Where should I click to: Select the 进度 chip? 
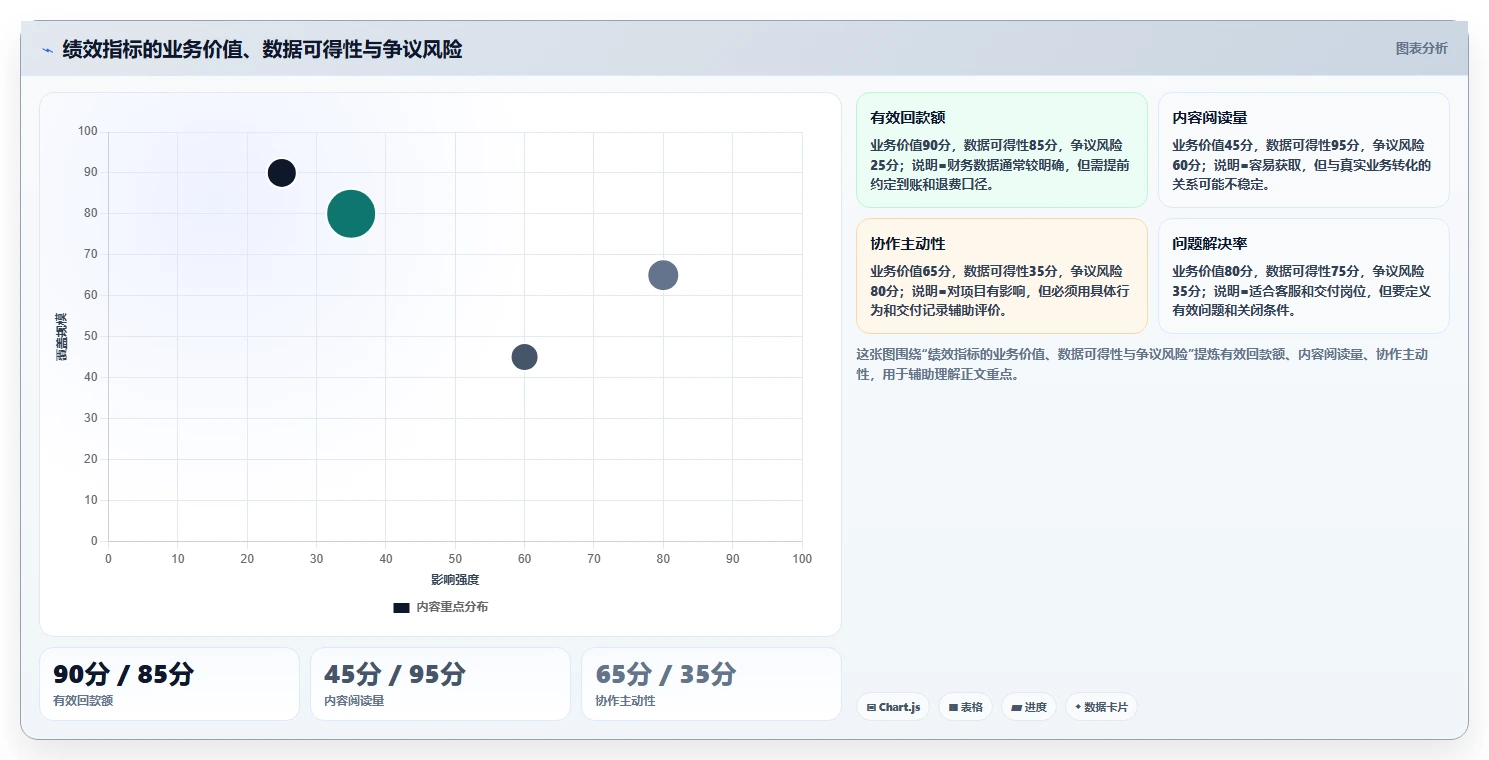(x=1029, y=707)
